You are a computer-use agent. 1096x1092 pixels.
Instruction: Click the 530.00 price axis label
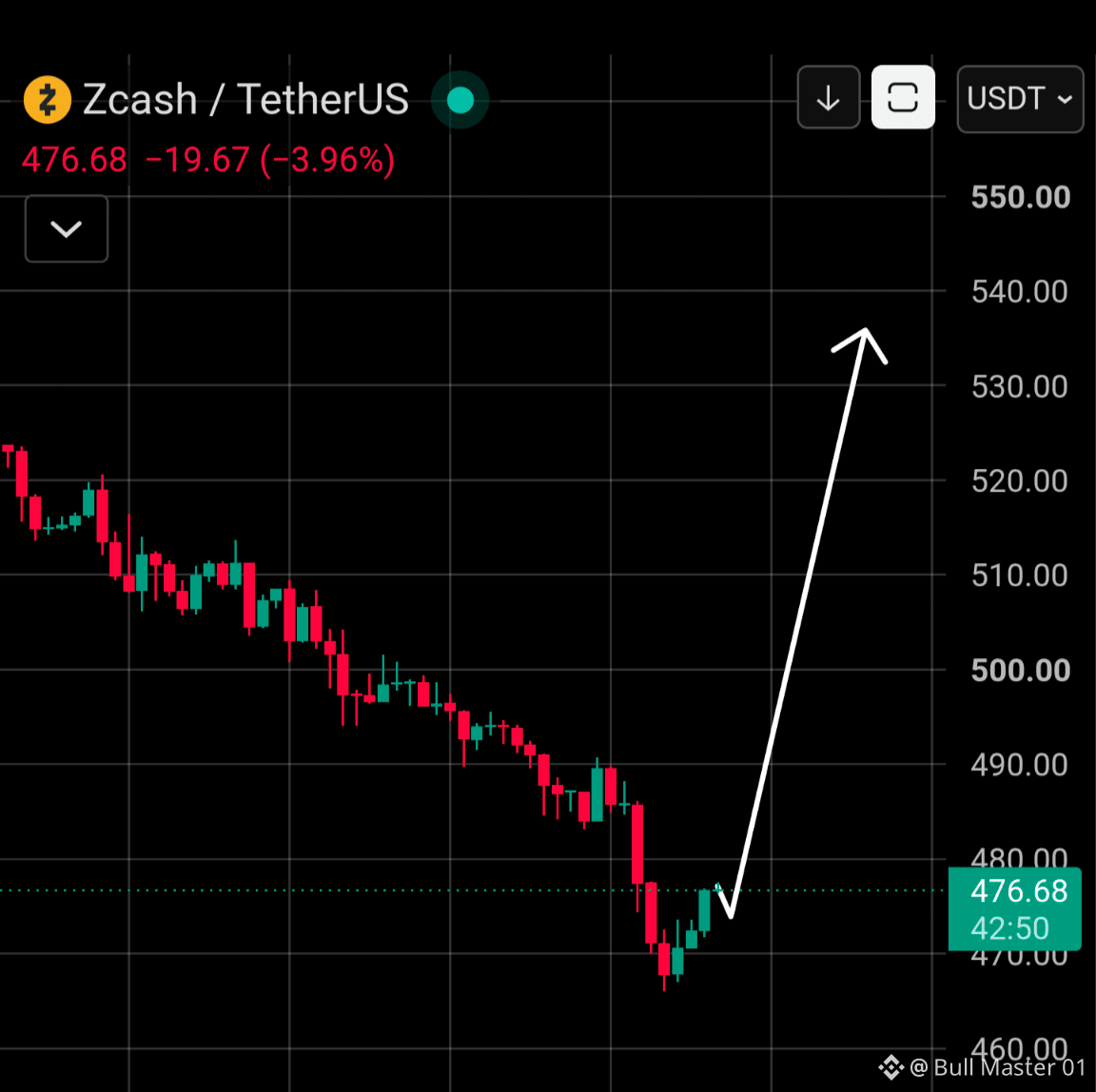pos(1020,387)
